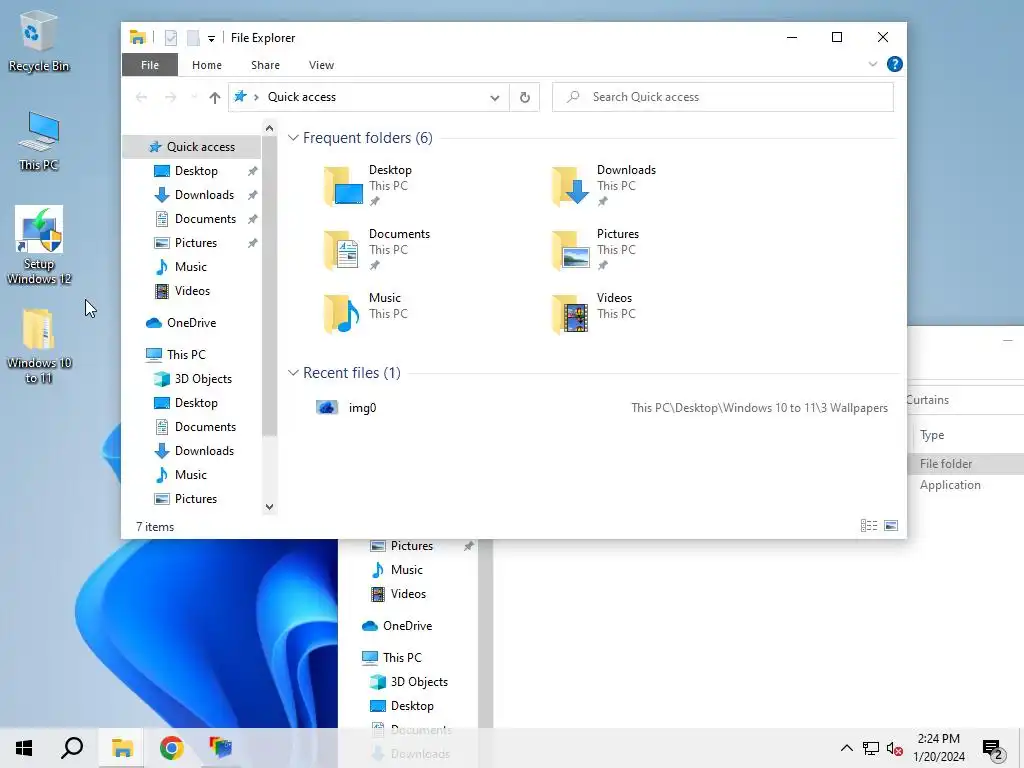This screenshot has width=1024, height=768.
Task: Open taskbar Search
Action: (x=72, y=748)
